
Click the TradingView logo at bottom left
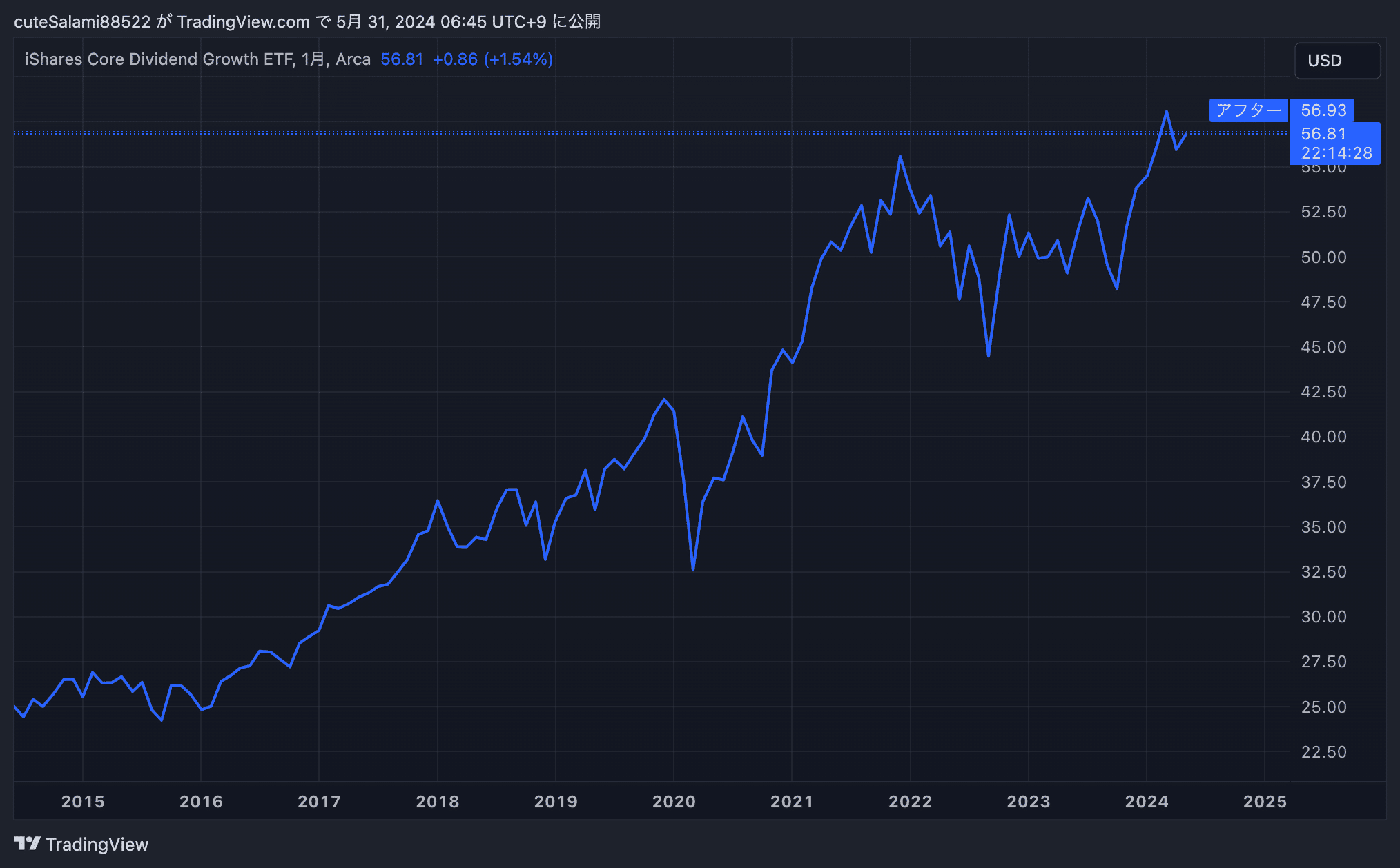click(x=81, y=844)
